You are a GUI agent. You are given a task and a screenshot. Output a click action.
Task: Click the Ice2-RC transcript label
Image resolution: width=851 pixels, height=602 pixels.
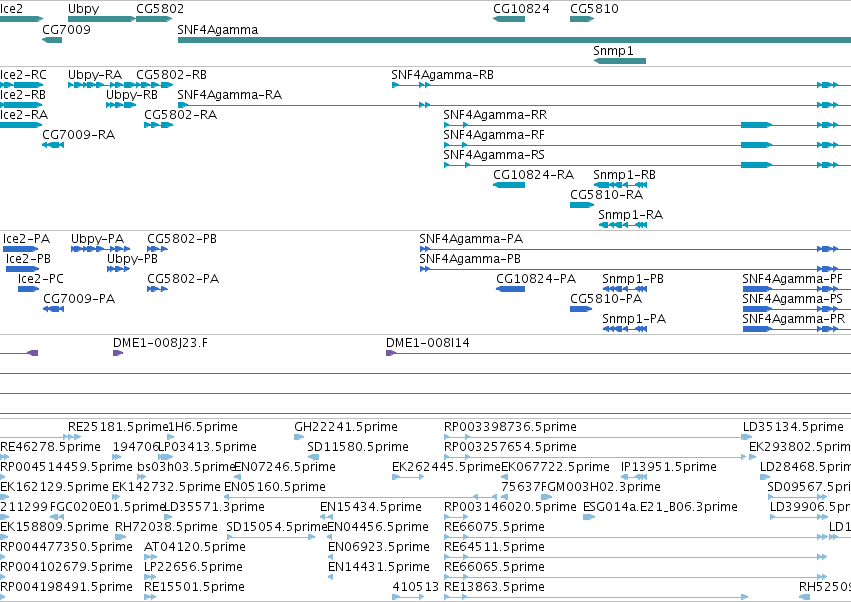(x=23, y=74)
